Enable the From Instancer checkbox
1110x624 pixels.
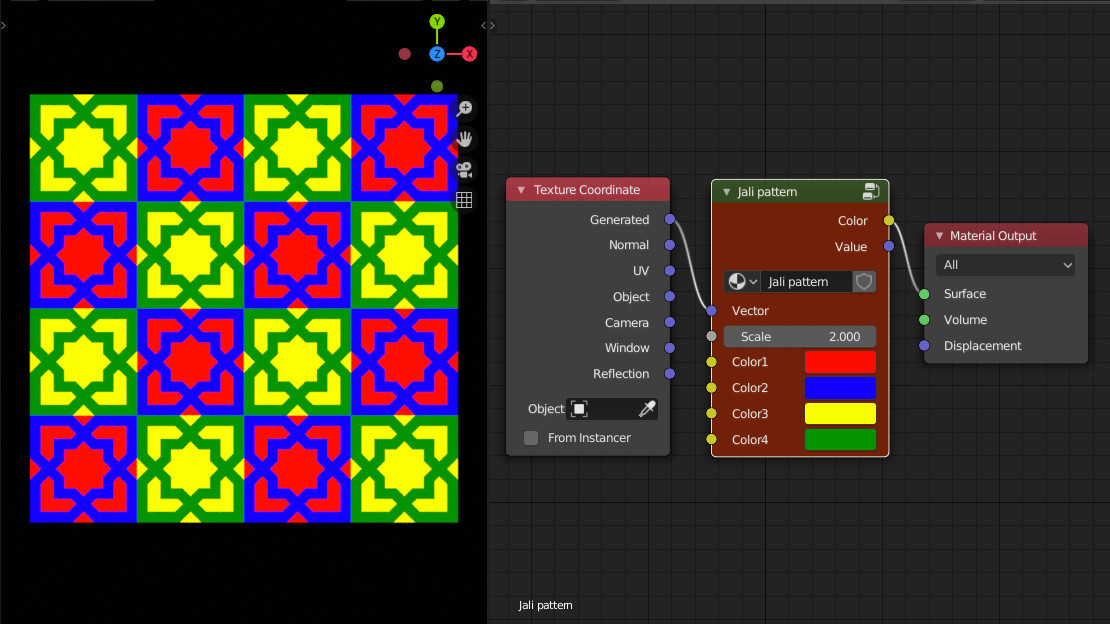pos(530,437)
